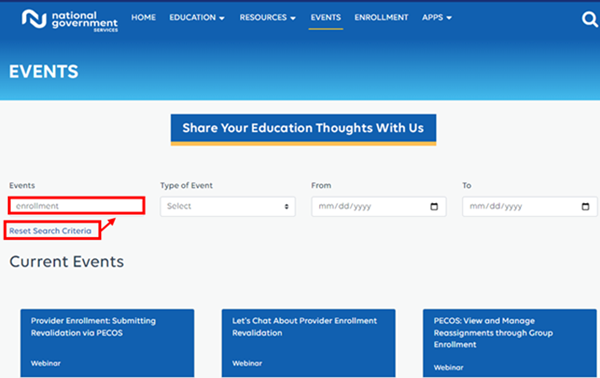
Task: Click the EVENTS page title
Action: 44,72
